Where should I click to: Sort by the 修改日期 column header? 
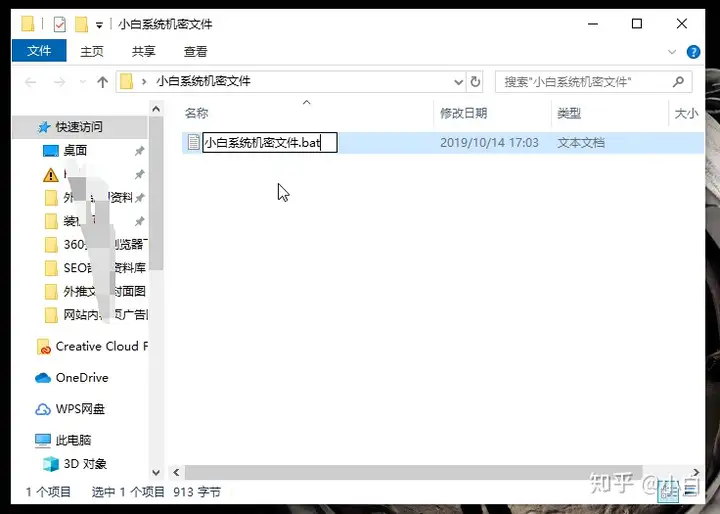(x=463, y=113)
